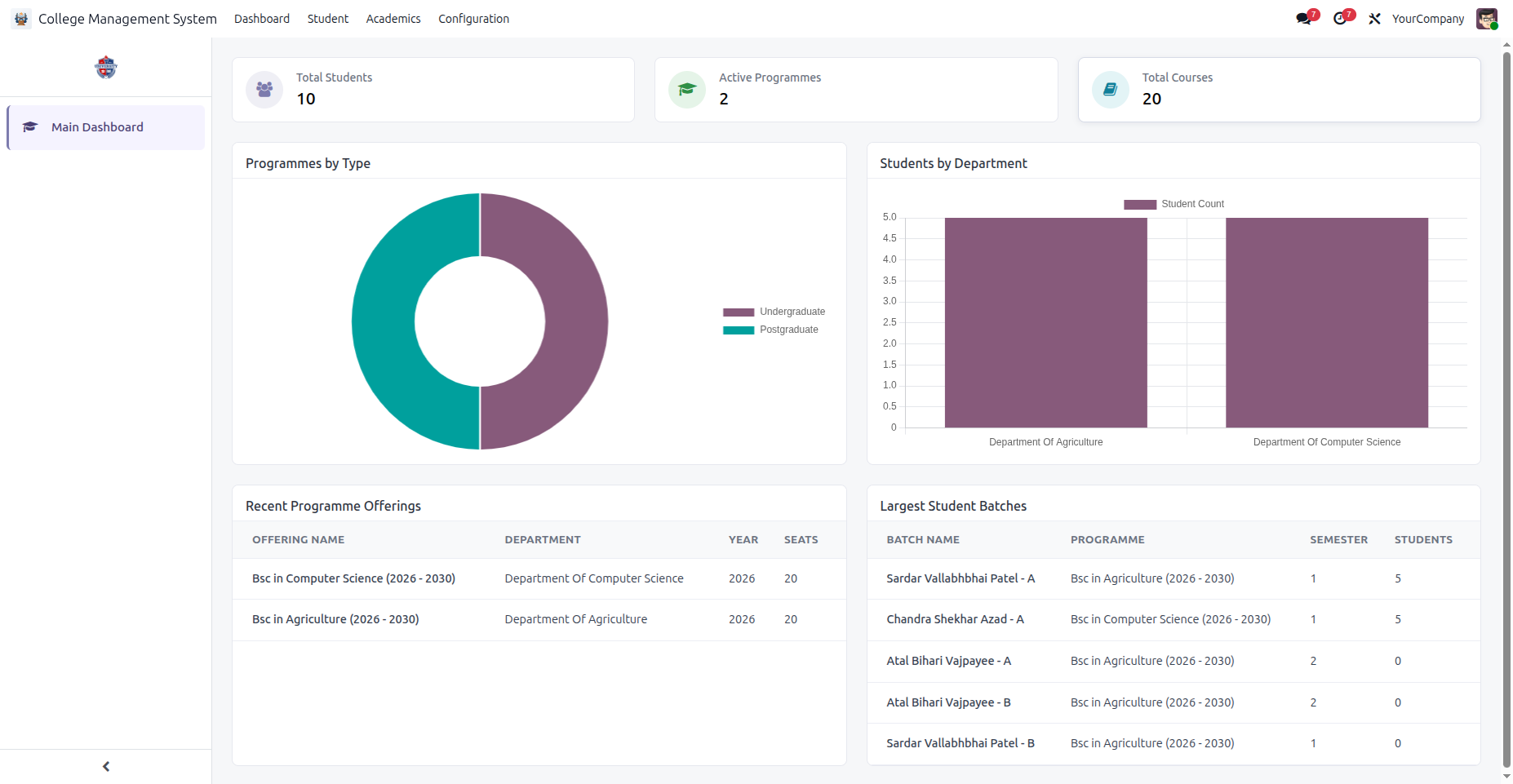
Task: Click the Total Courses card value 20
Action: pos(1151,99)
